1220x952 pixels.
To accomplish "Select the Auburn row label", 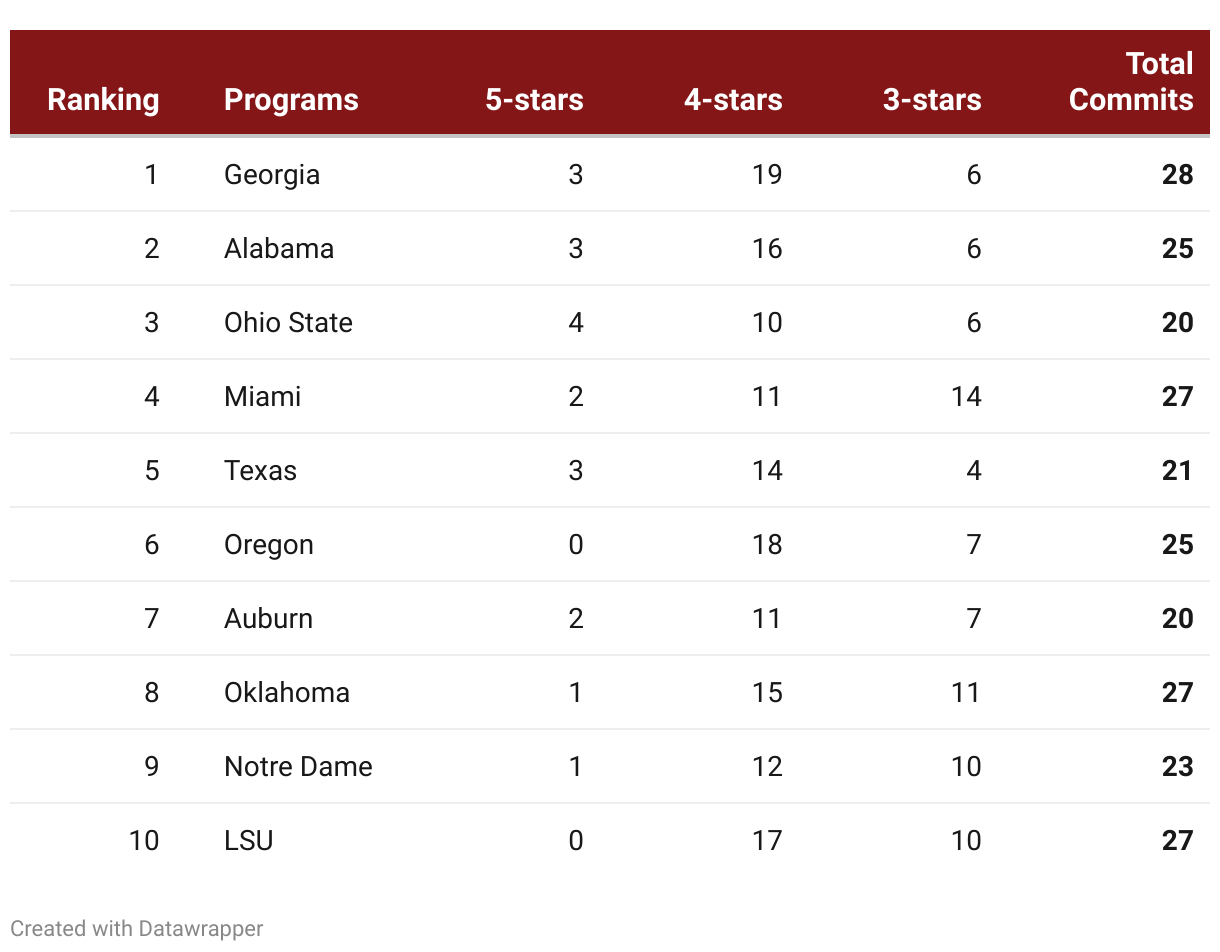I will coord(268,619).
